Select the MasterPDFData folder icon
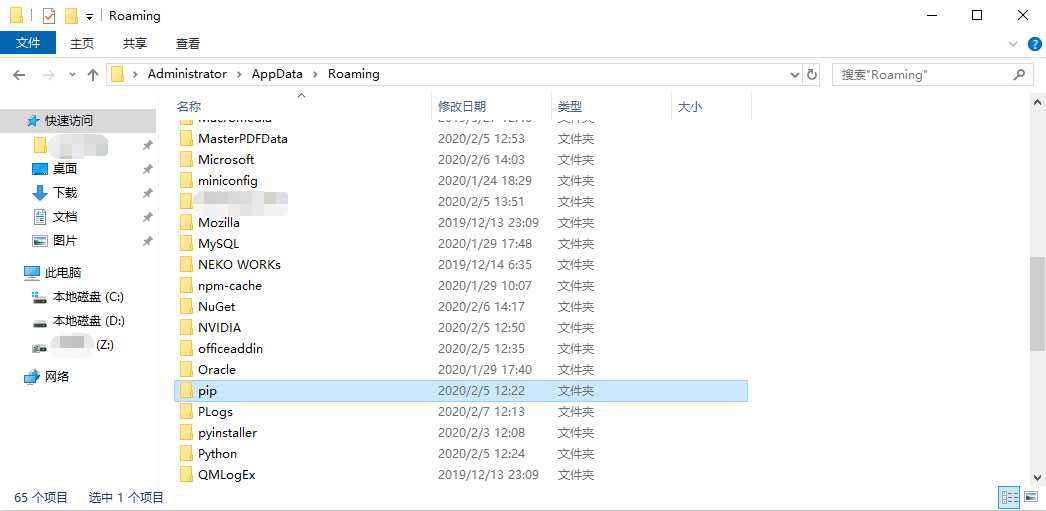This screenshot has height=511, width=1046. (x=185, y=139)
